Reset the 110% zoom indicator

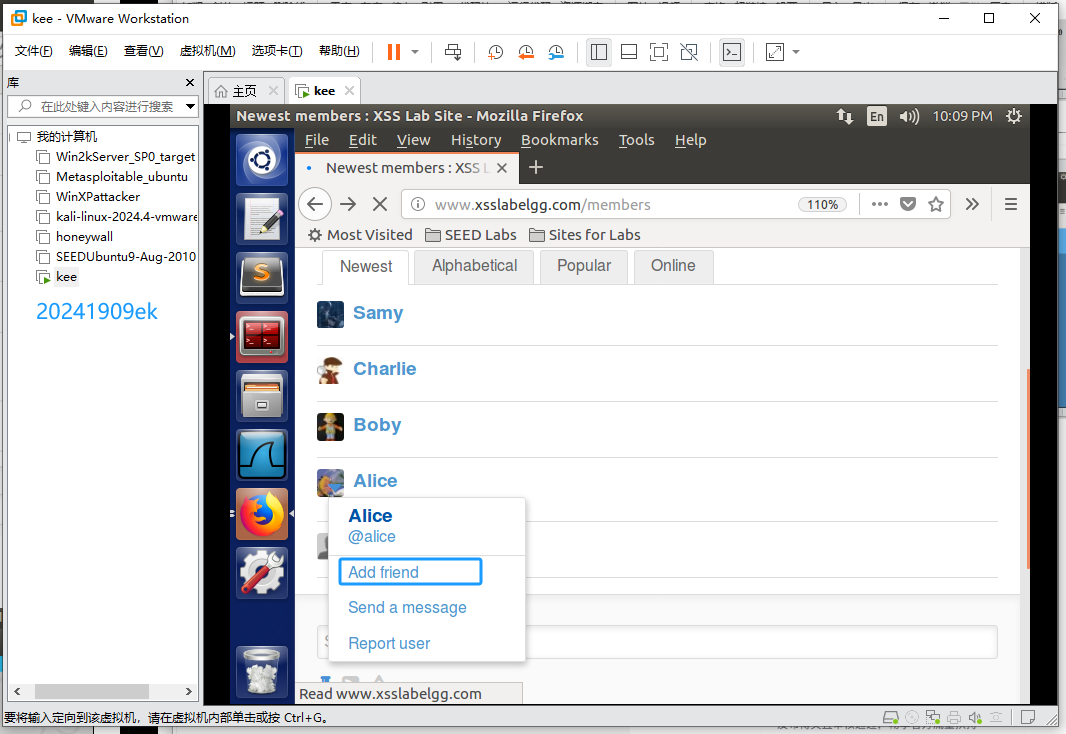pyautogui.click(x=823, y=205)
